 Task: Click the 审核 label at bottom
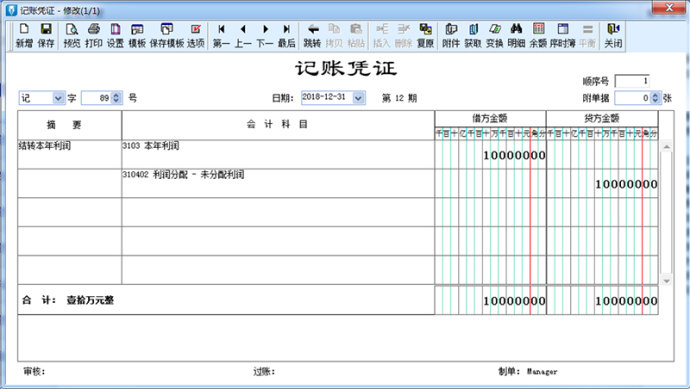pyautogui.click(x=34, y=371)
